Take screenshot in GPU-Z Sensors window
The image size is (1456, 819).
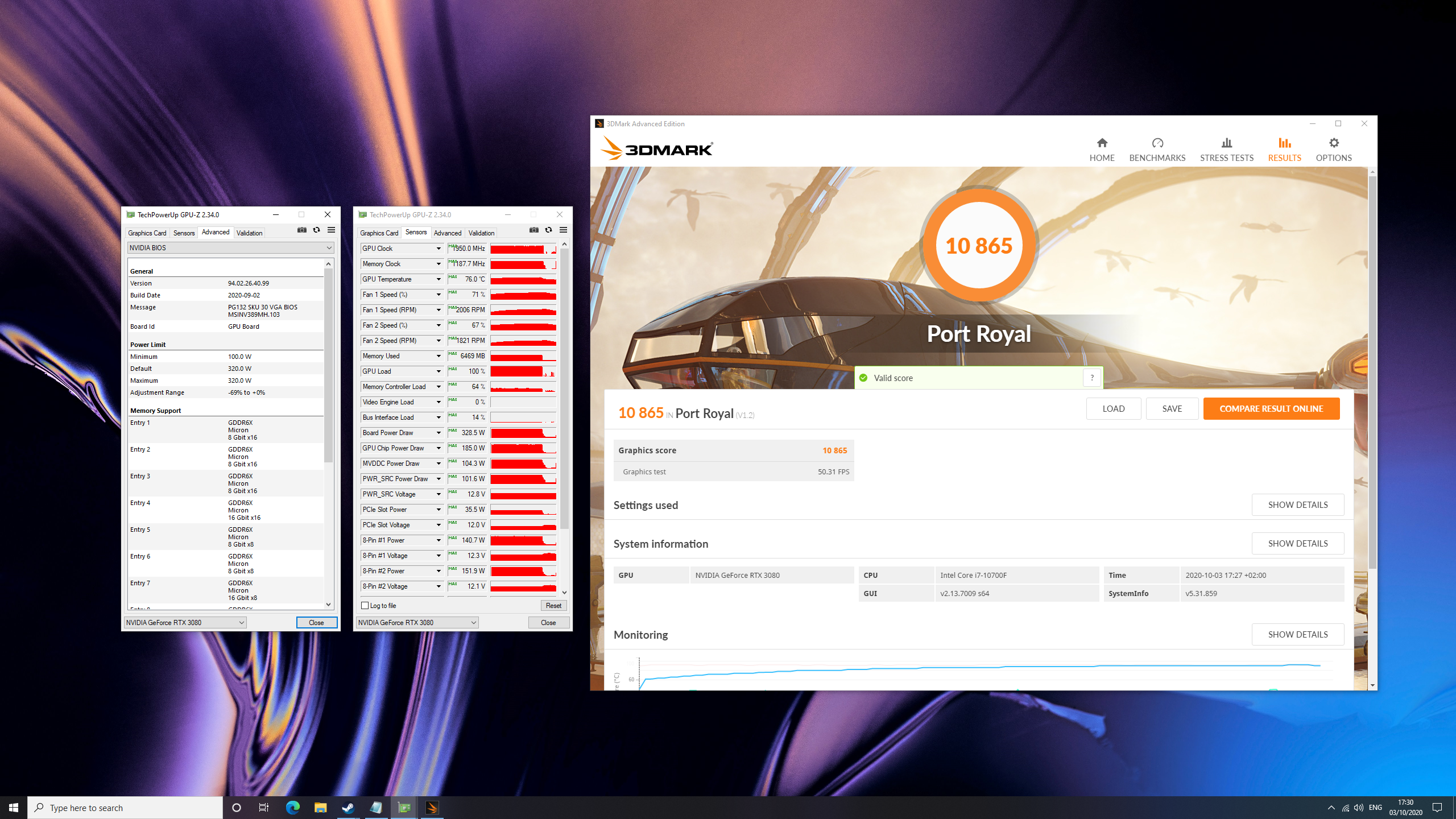tap(533, 230)
